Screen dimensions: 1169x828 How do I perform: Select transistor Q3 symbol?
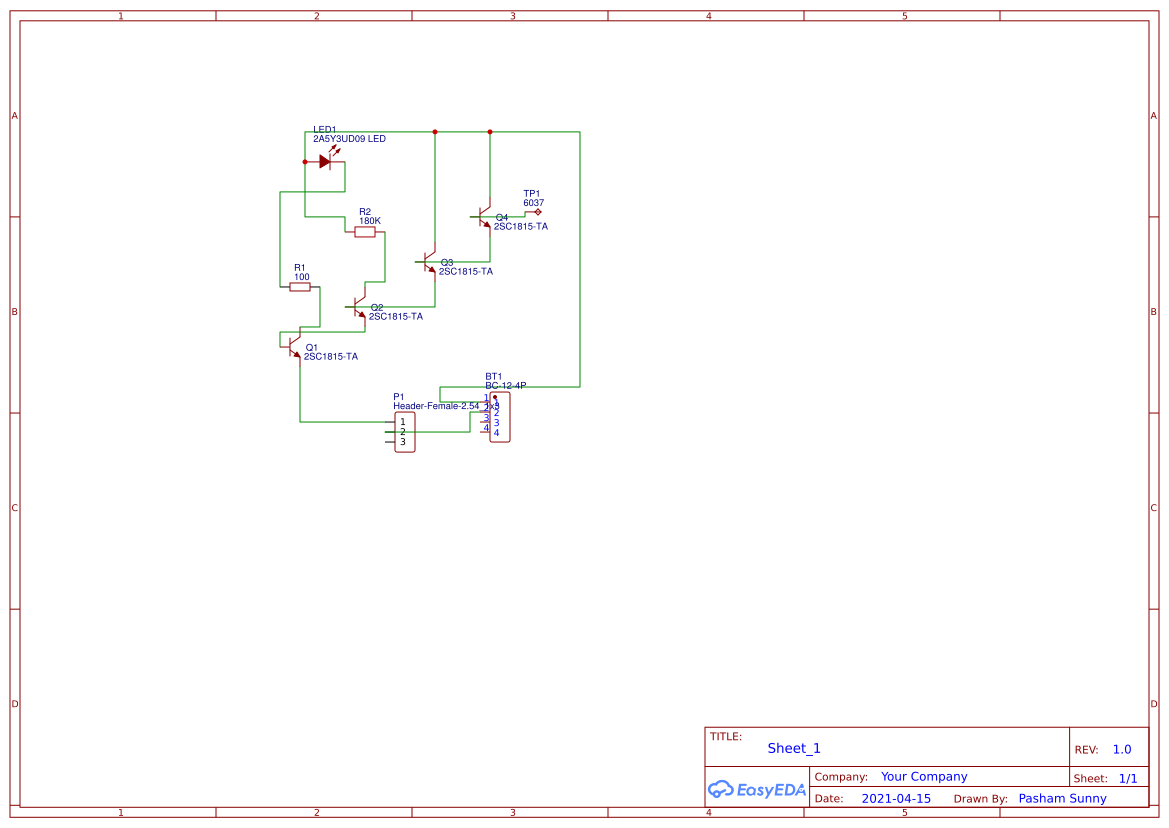pyautogui.click(x=428, y=262)
